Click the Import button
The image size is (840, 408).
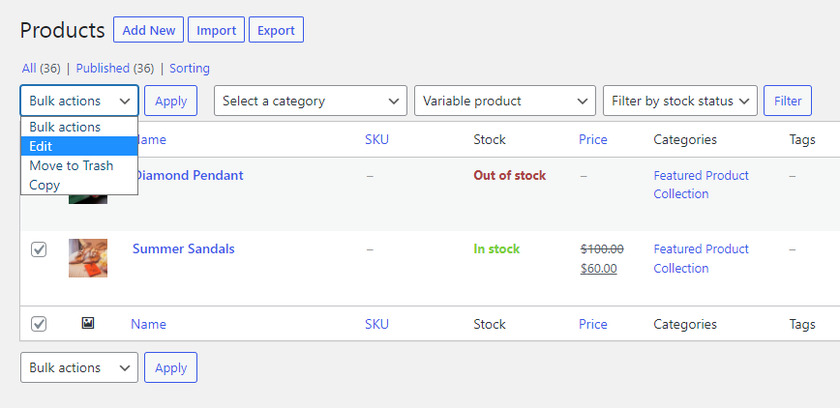point(216,30)
